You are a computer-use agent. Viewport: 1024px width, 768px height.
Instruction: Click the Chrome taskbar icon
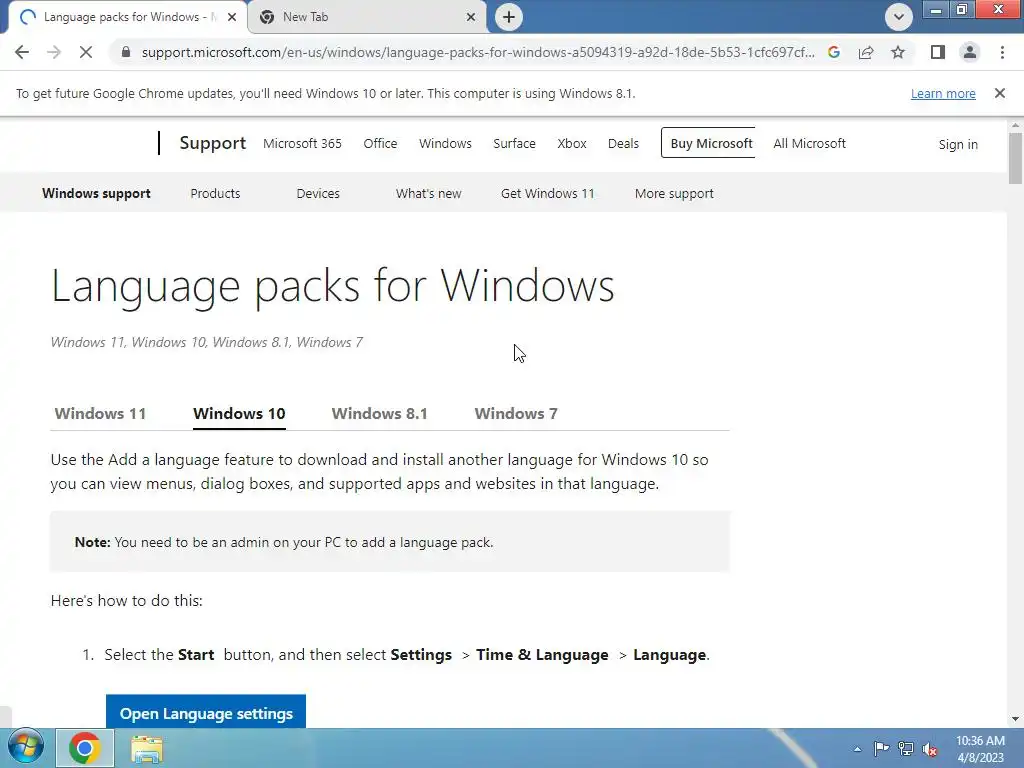tap(85, 748)
